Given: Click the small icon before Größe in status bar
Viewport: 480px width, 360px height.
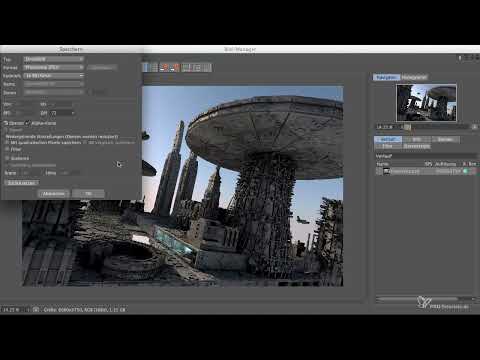Looking at the screenshot, I should coord(36,310).
